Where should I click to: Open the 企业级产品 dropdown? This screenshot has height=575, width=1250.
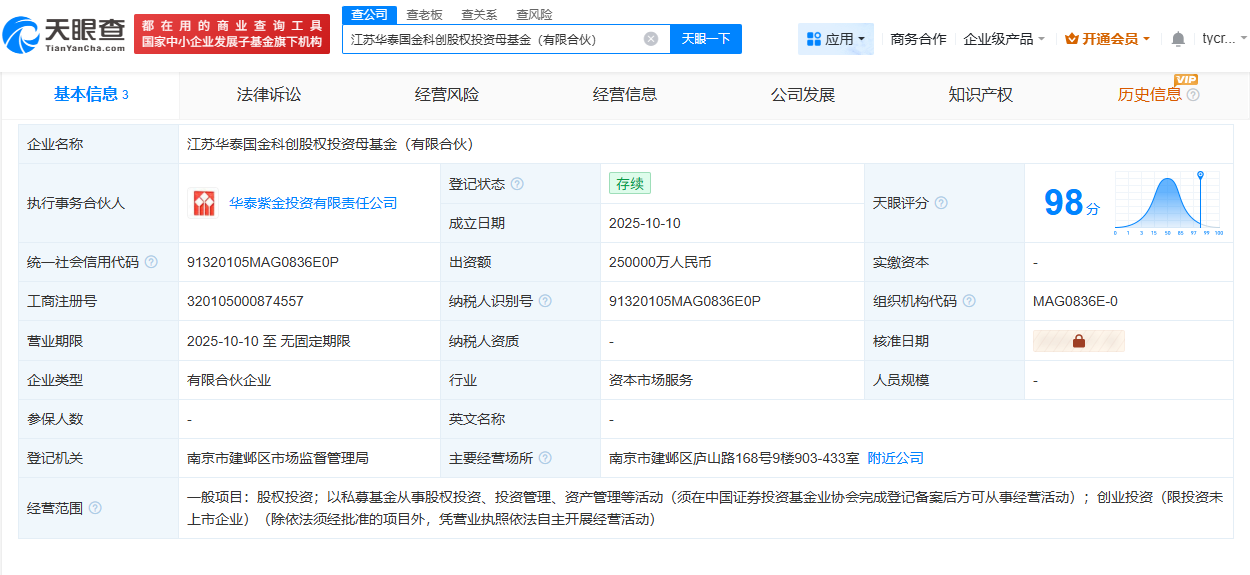[x=1003, y=39]
